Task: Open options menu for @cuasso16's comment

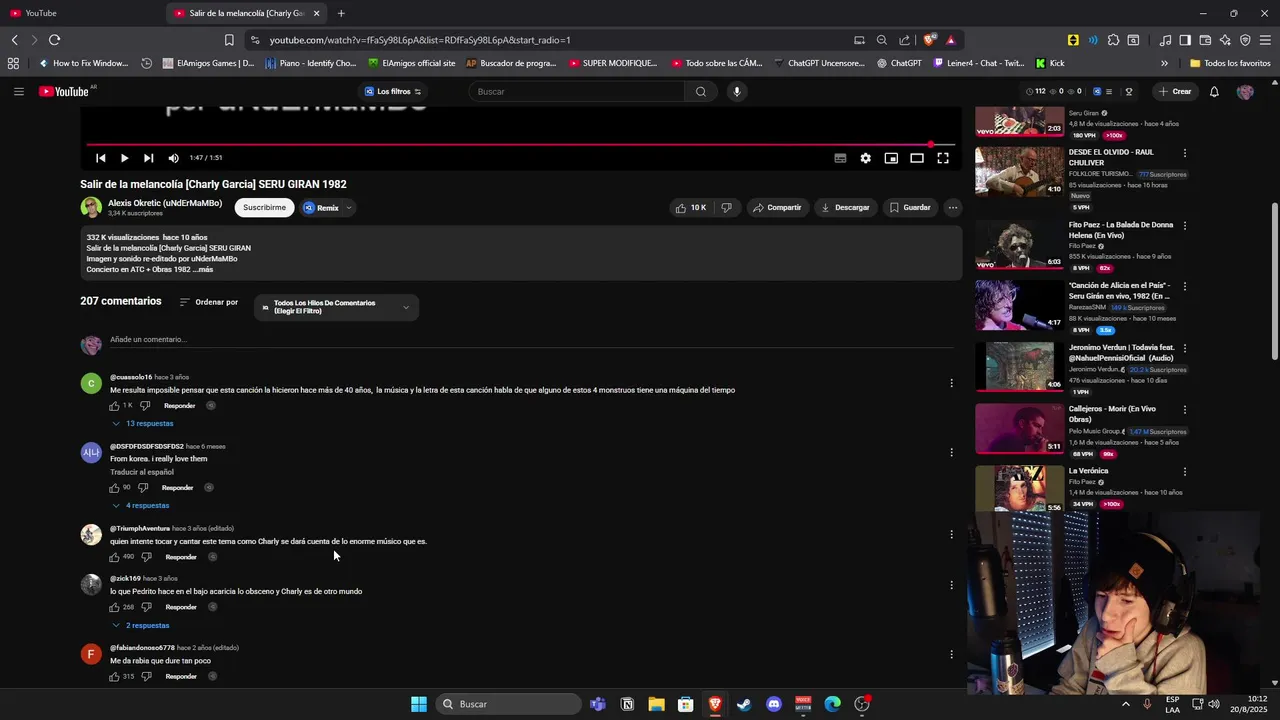Action: click(x=951, y=383)
